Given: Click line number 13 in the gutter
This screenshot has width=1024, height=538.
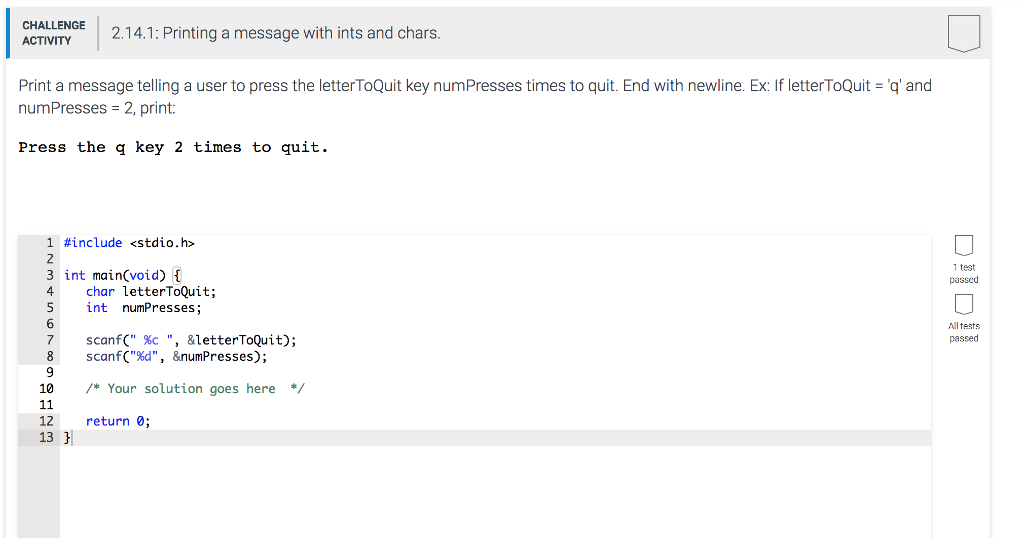Looking at the screenshot, I should tap(46, 437).
